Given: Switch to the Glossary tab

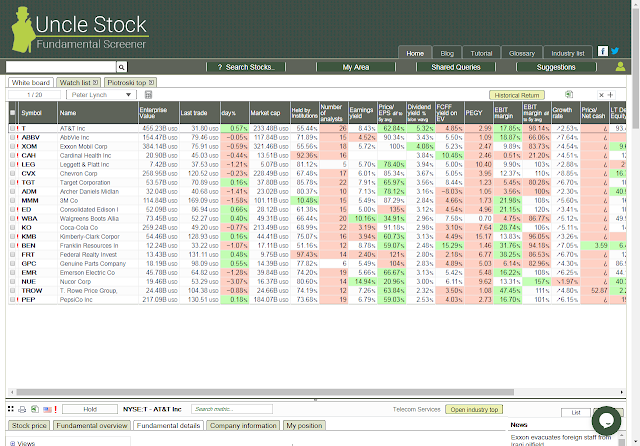Looking at the screenshot, I should [x=522, y=53].
